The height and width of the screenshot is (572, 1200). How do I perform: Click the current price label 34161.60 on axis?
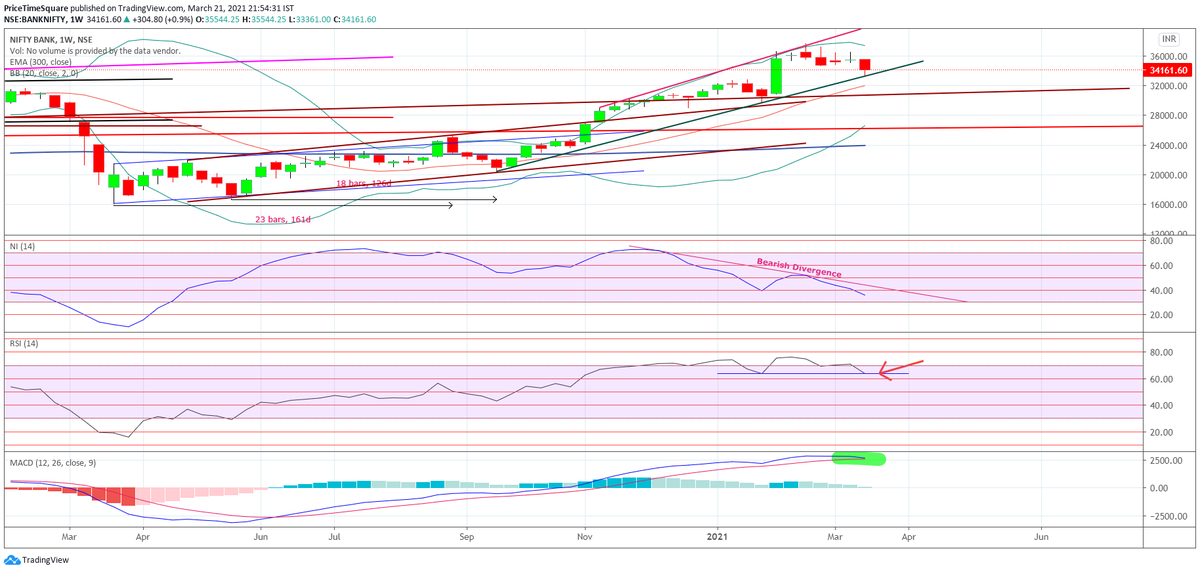pyautogui.click(x=1168, y=70)
